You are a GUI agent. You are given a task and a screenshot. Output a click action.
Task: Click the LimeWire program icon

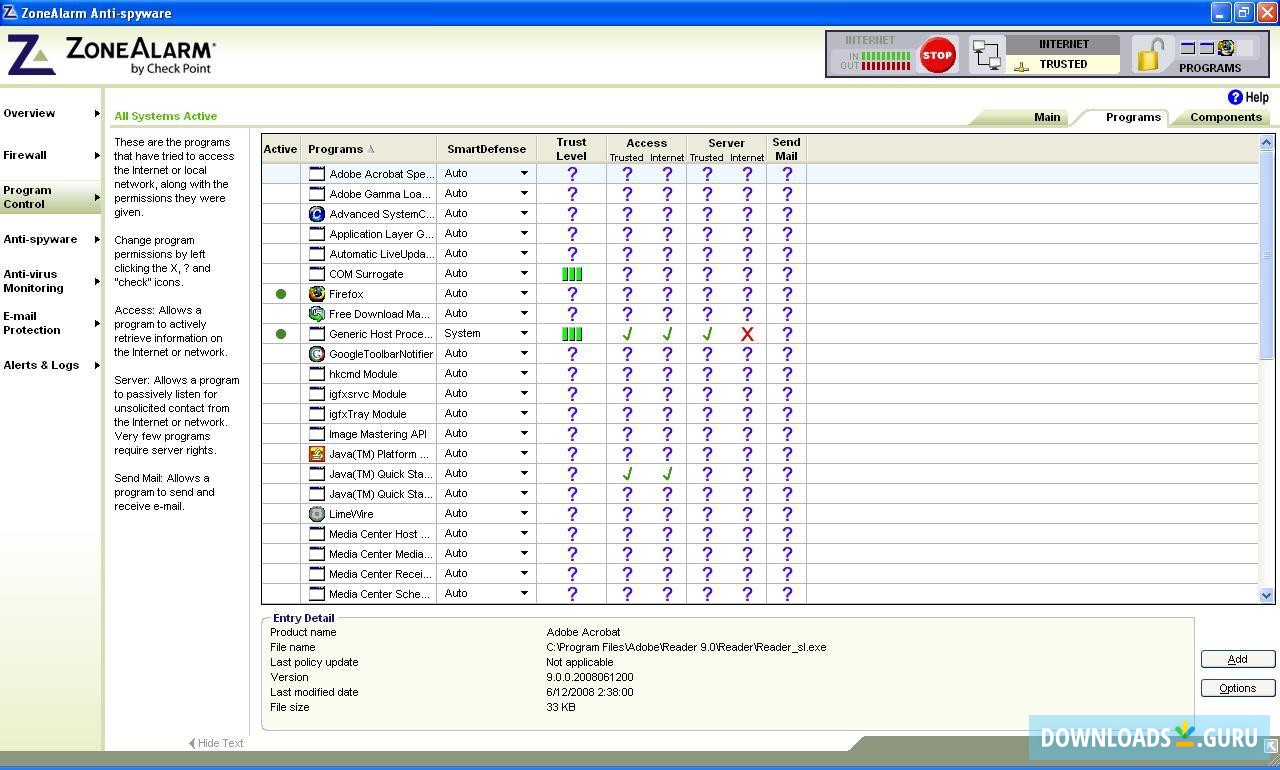click(x=317, y=514)
